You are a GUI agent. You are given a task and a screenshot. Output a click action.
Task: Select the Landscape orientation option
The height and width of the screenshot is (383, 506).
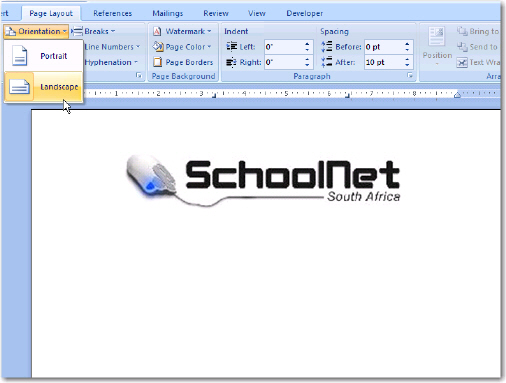(43, 87)
